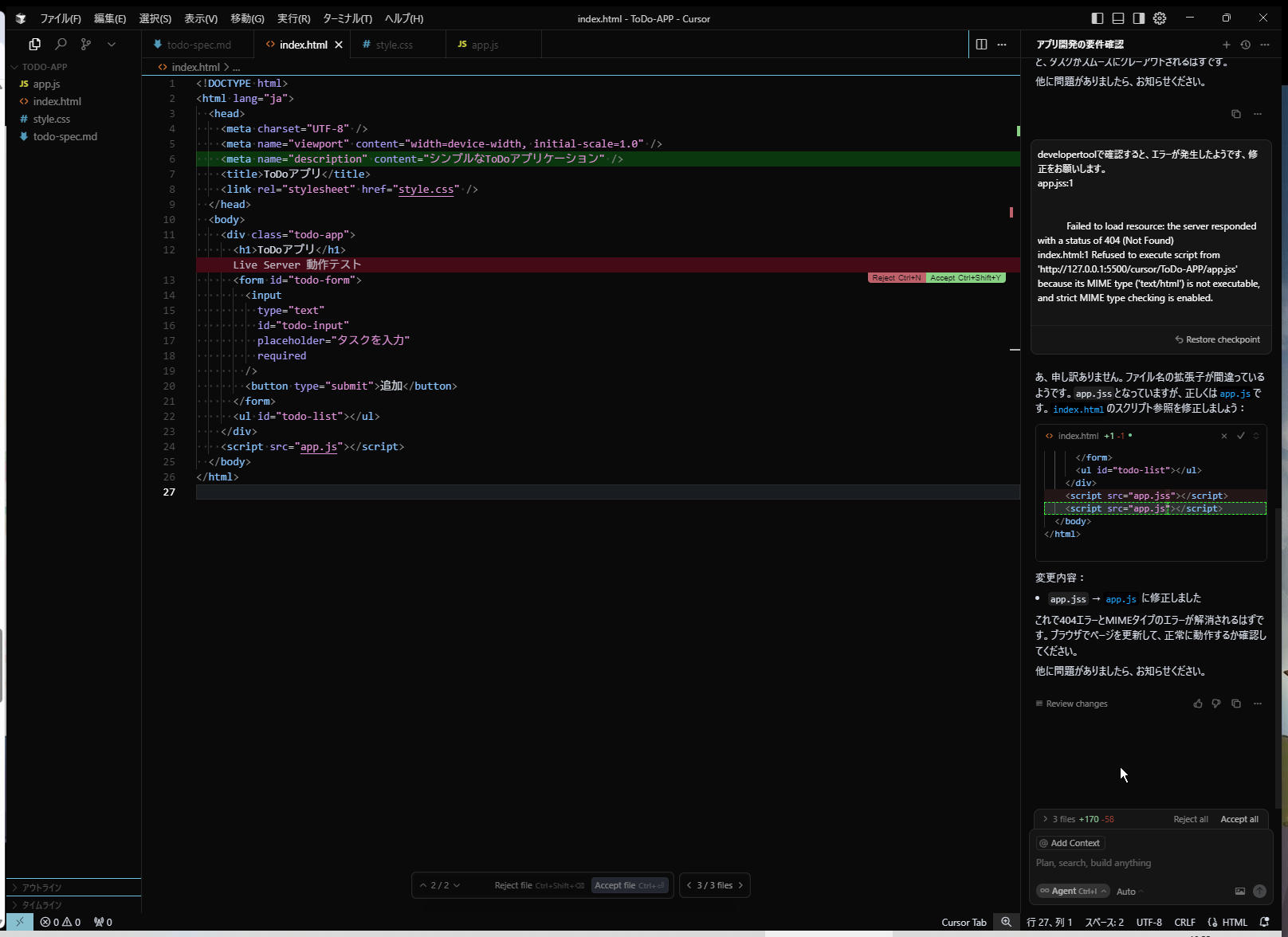This screenshot has height=937, width=1288.
Task: Open the Agent mode dropdown
Action: (x=1073, y=892)
